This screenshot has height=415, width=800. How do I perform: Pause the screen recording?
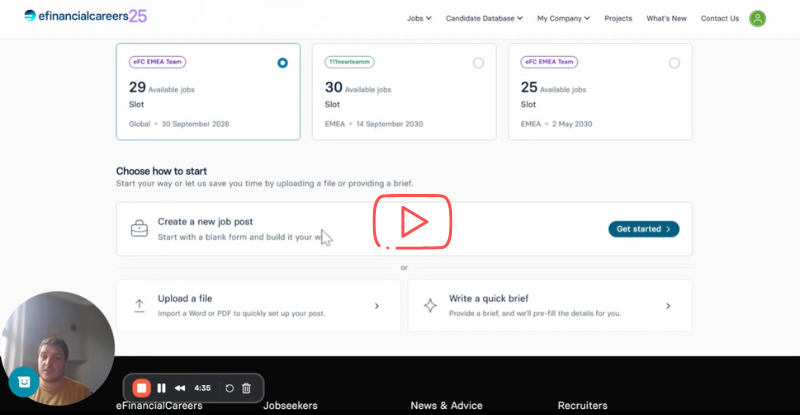tap(161, 388)
